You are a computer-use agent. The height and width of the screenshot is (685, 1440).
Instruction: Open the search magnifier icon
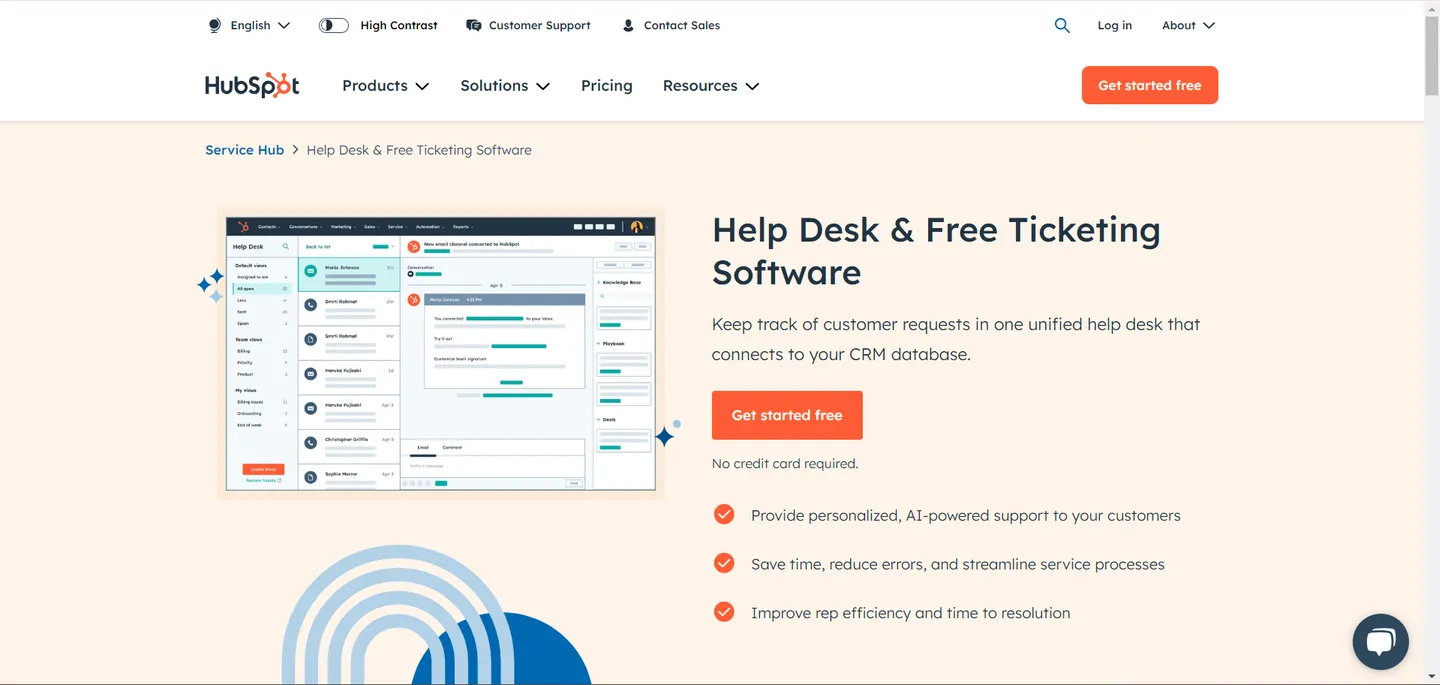click(1062, 25)
